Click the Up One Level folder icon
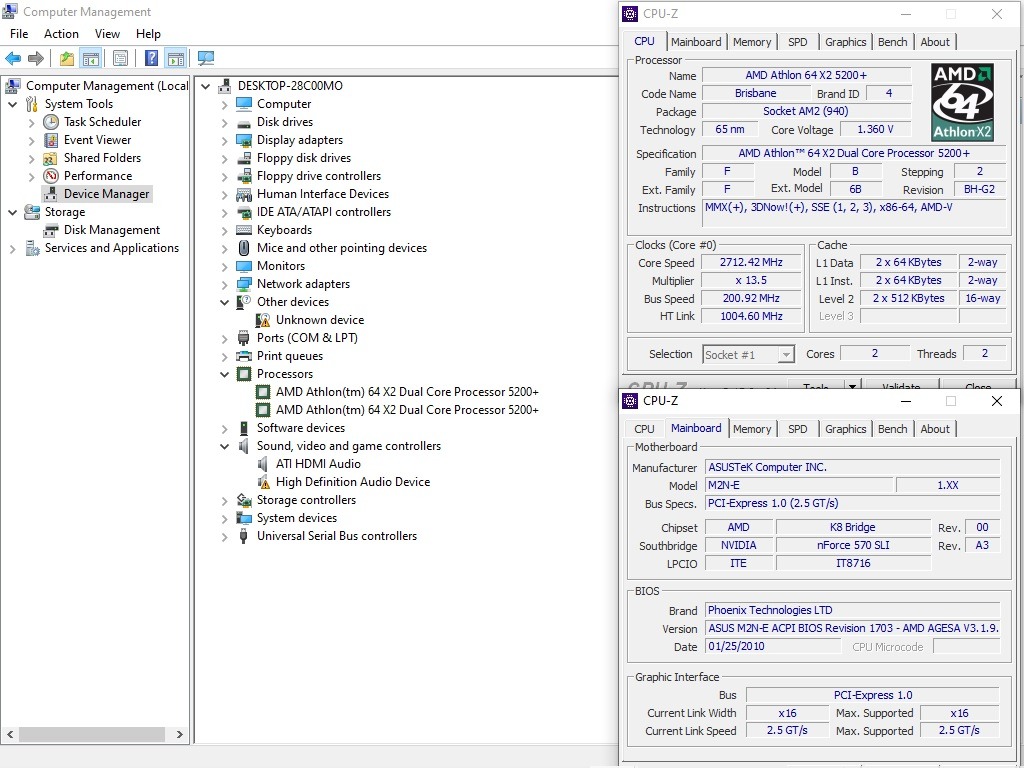This screenshot has width=1024, height=768. pyautogui.click(x=66, y=59)
